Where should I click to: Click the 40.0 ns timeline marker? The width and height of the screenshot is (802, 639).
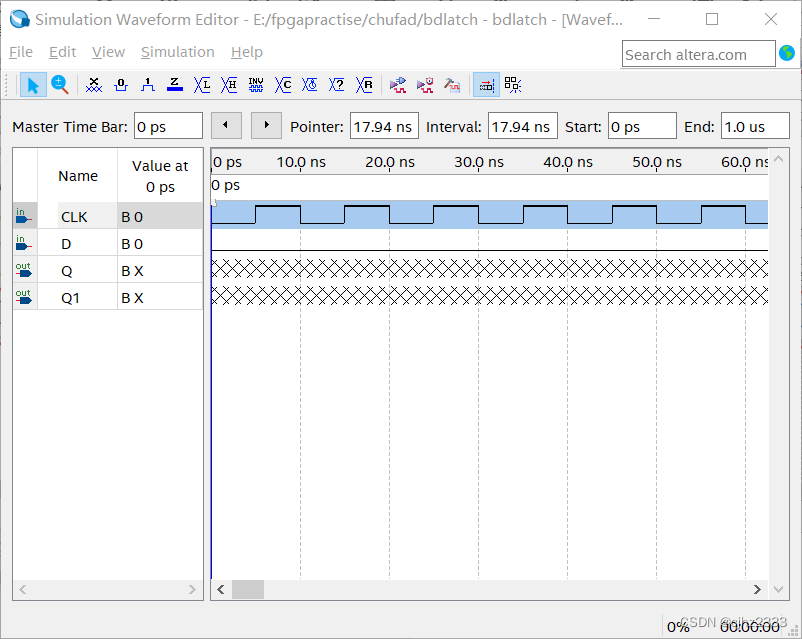[x=568, y=163]
